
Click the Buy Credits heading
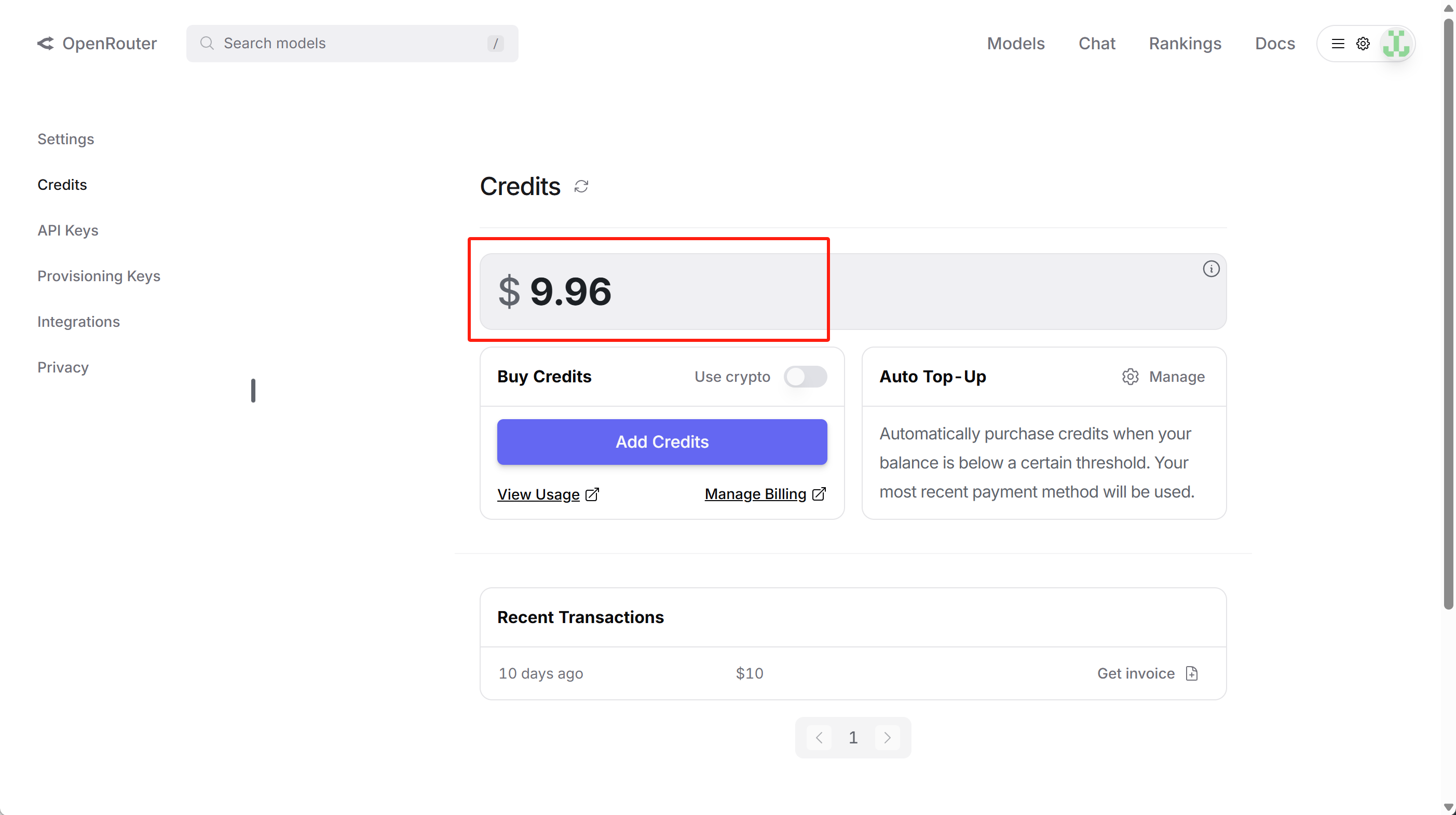[x=545, y=377]
